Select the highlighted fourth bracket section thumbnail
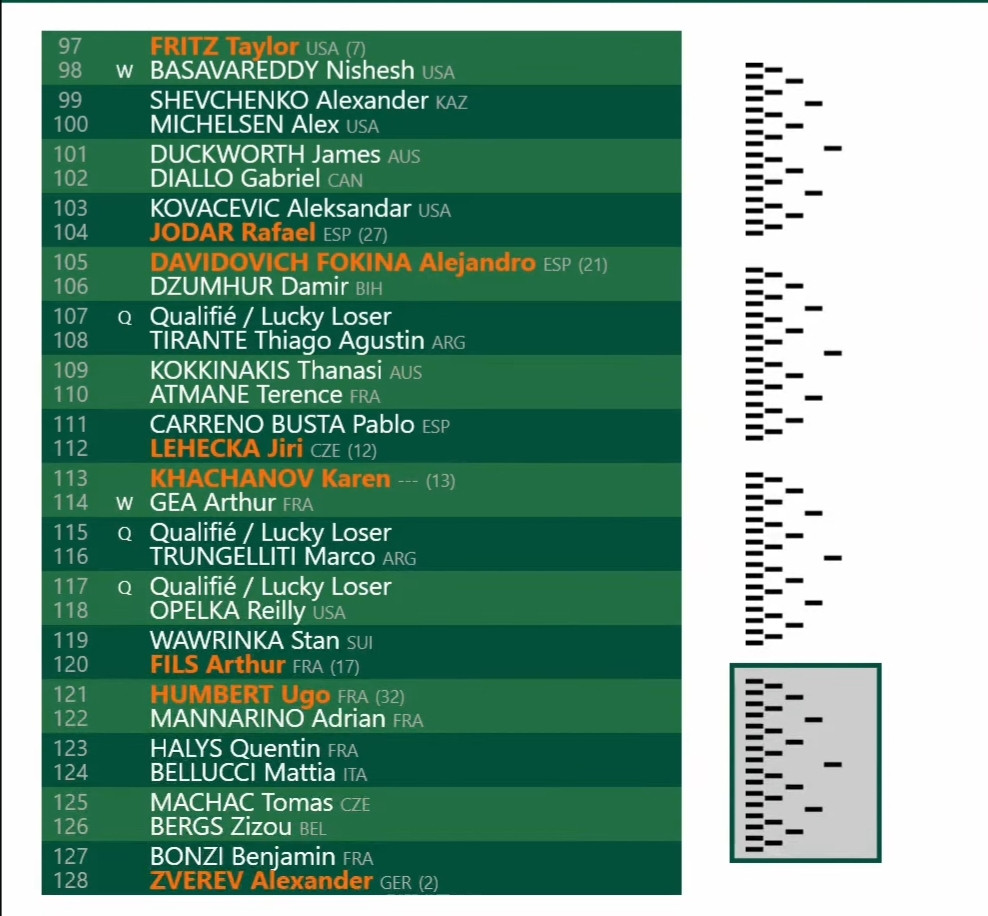Viewport: 988px width, 916px height. pos(805,763)
